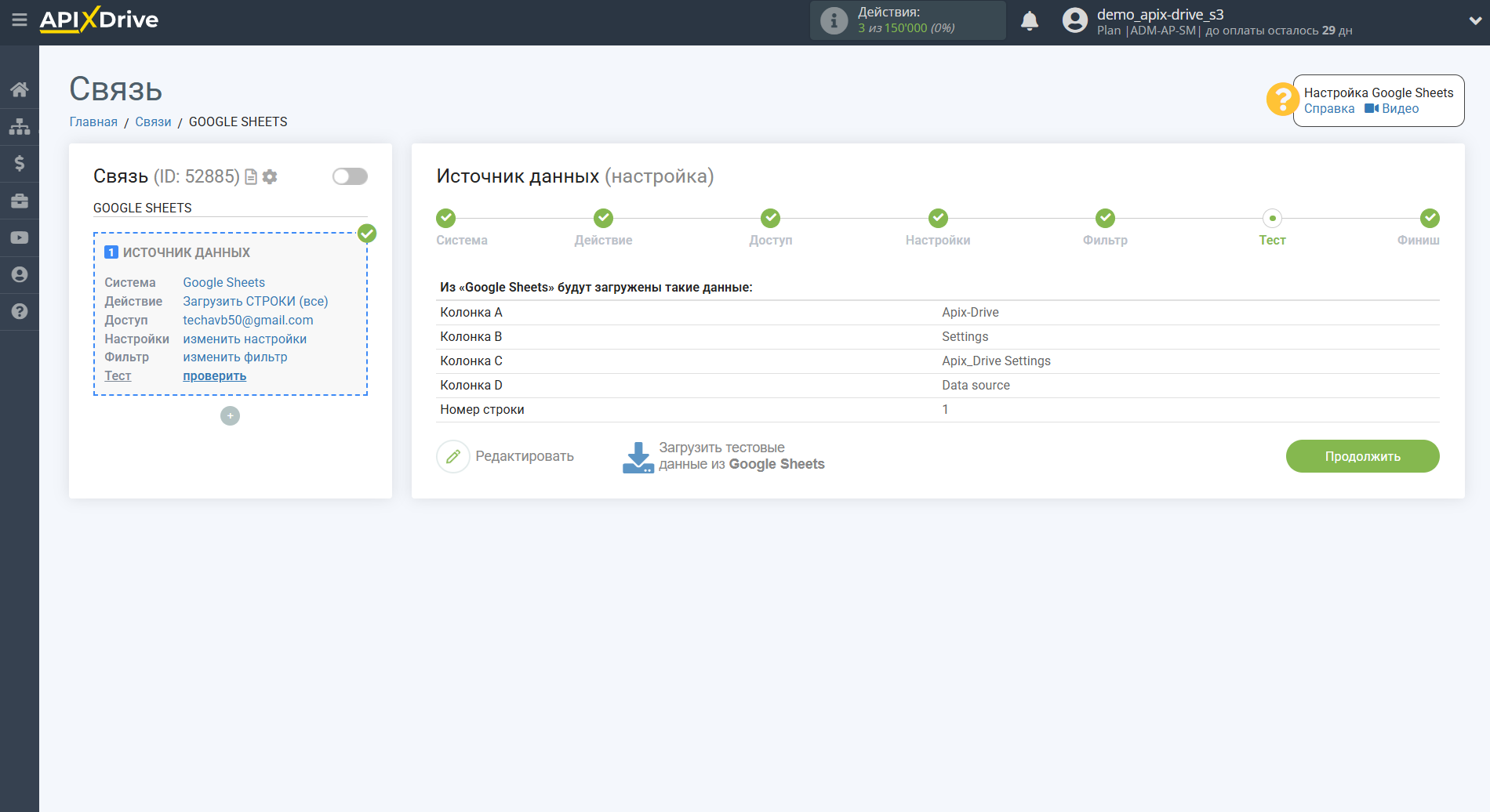Open the Видео help link
1490x812 pixels.
pos(1392,109)
